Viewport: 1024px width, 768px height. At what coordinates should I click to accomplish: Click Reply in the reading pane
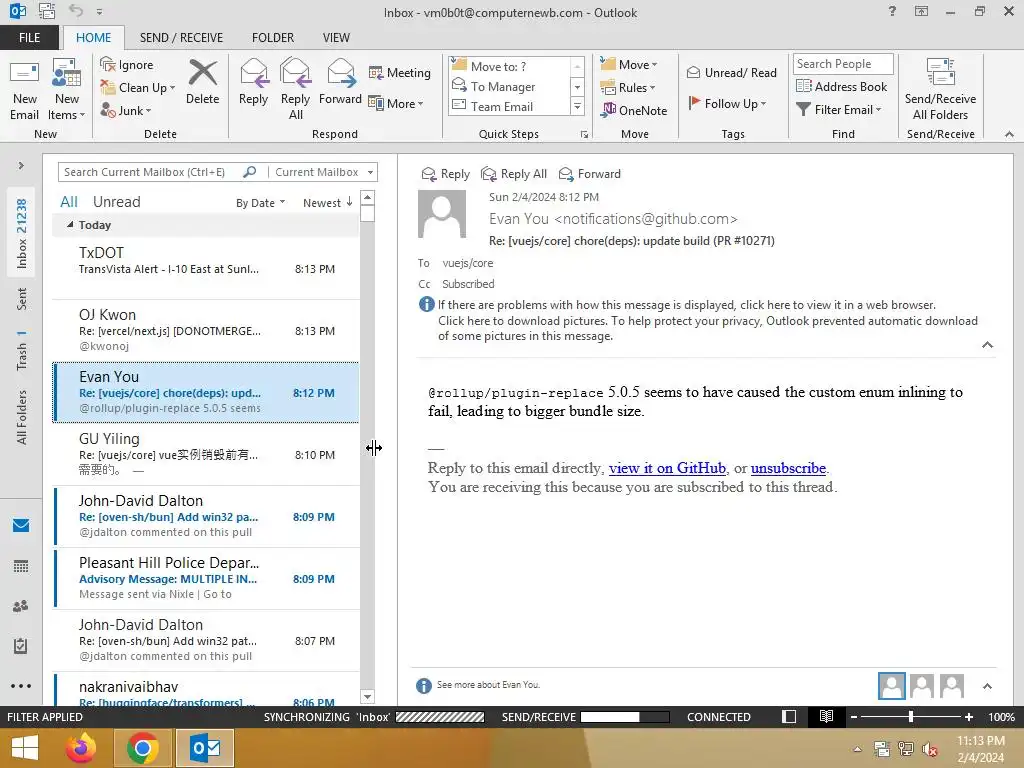pos(445,174)
